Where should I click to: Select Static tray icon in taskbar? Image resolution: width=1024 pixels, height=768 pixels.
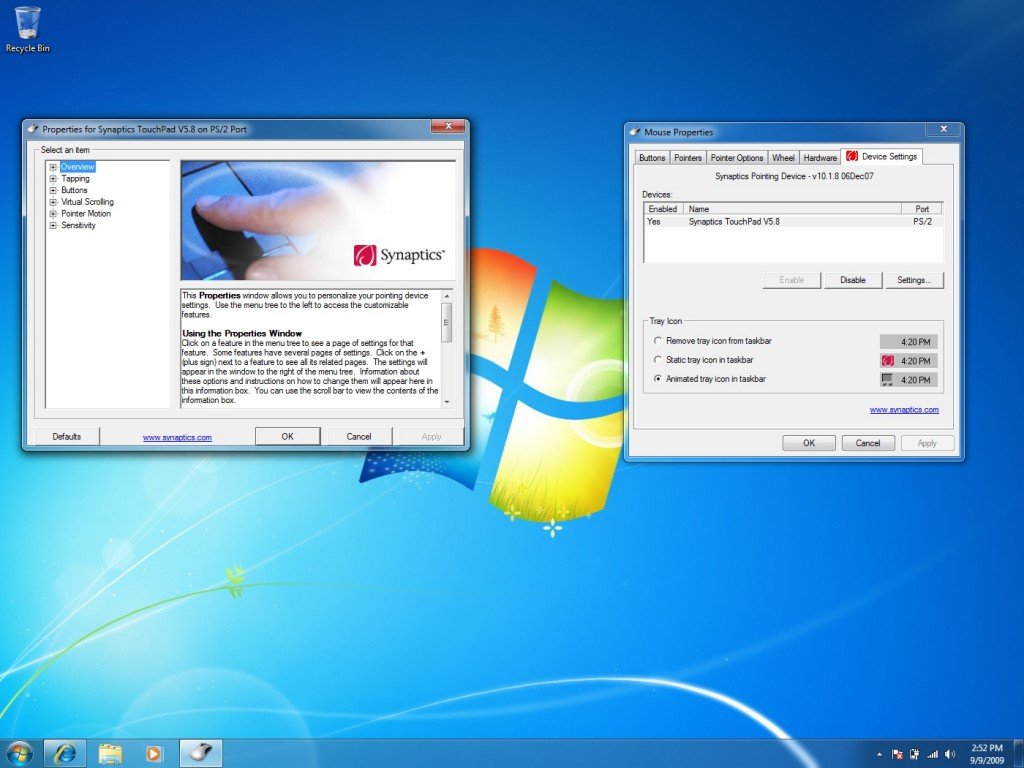point(657,360)
